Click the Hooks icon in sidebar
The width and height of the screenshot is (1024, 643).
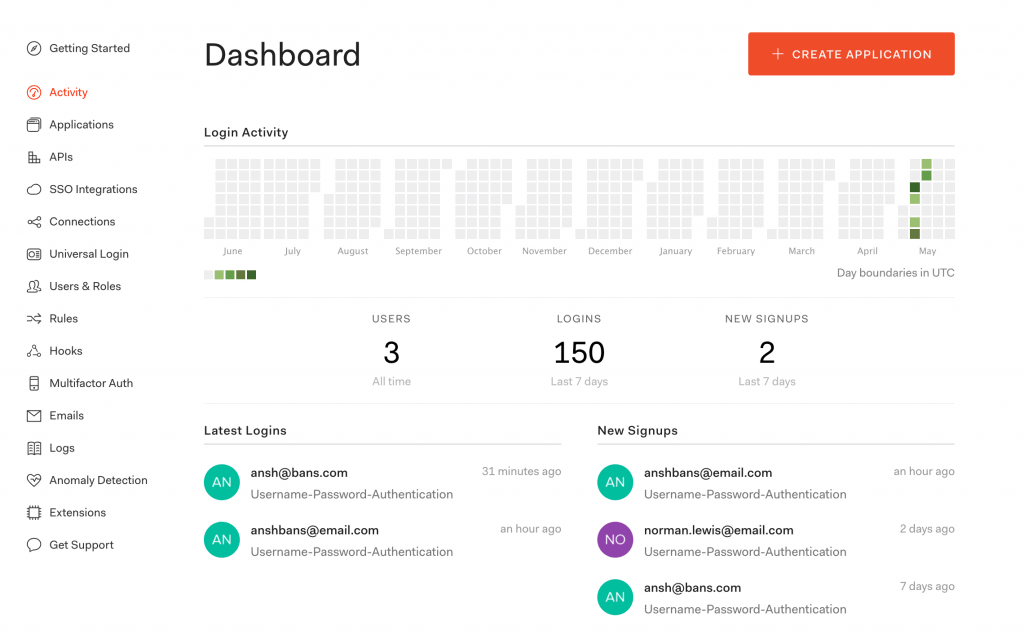[x=34, y=351]
